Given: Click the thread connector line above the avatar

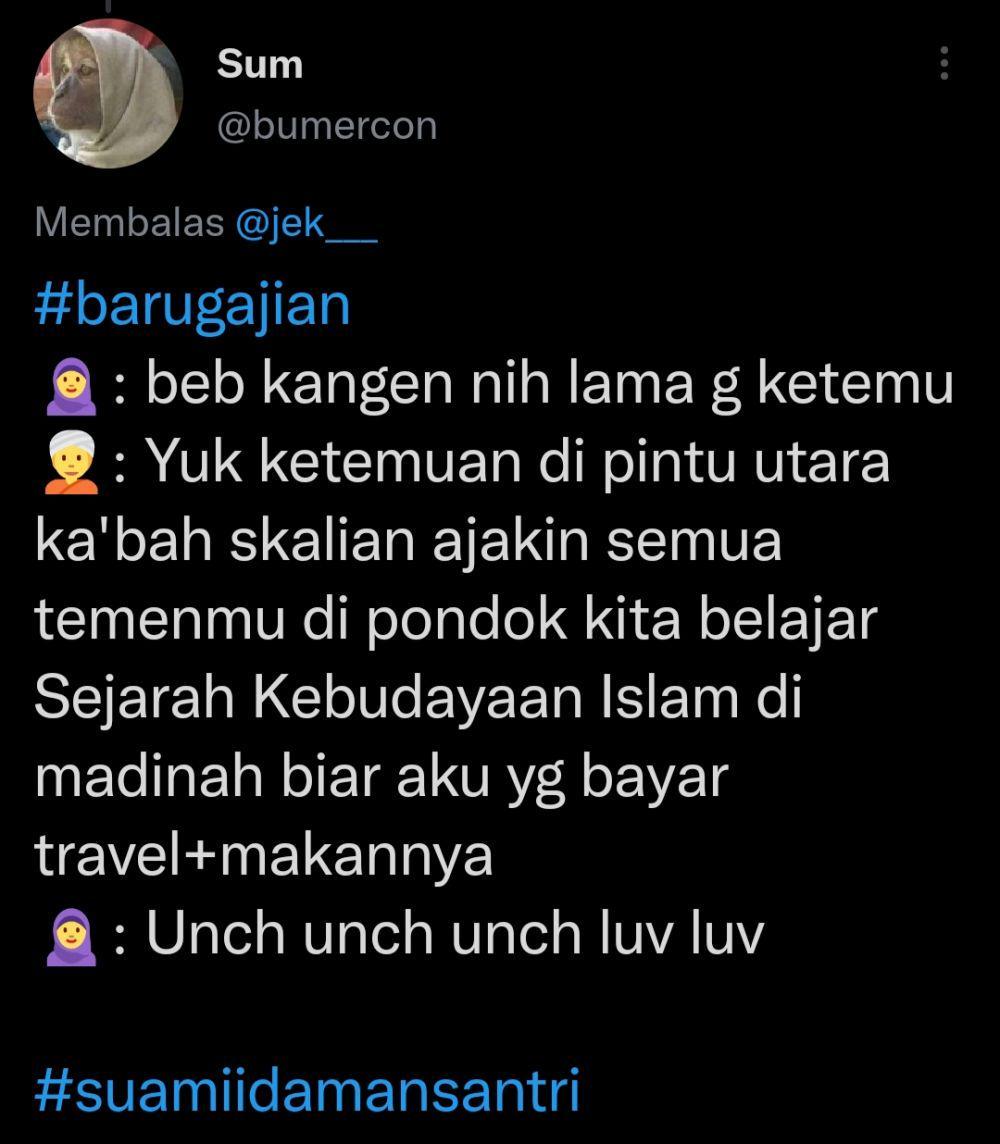Looking at the screenshot, I should [108, 6].
